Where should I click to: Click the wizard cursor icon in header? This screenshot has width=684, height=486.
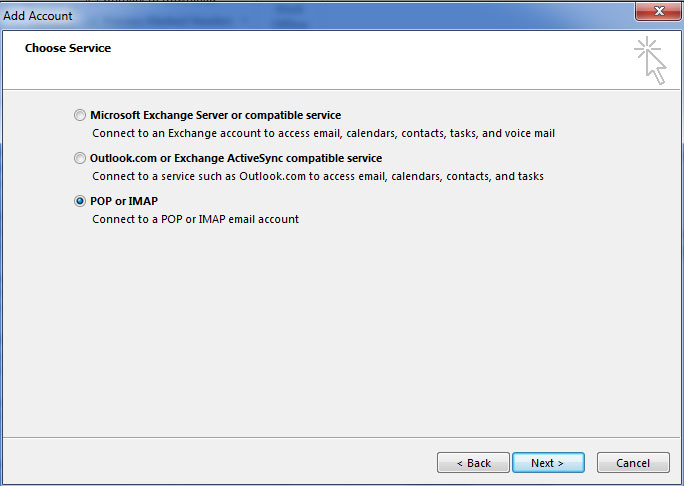coord(650,60)
